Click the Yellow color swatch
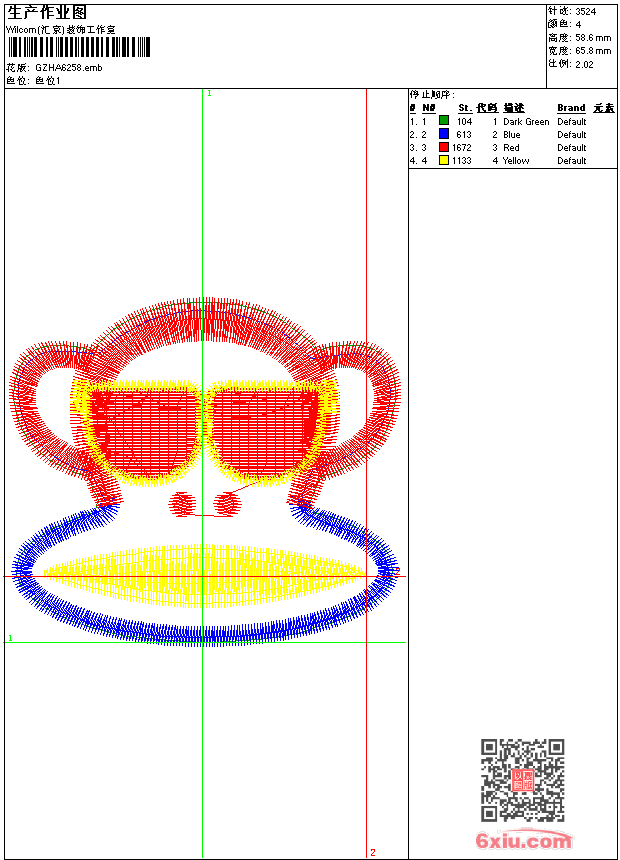Screen dimensions: 620x860 [x=444, y=160]
